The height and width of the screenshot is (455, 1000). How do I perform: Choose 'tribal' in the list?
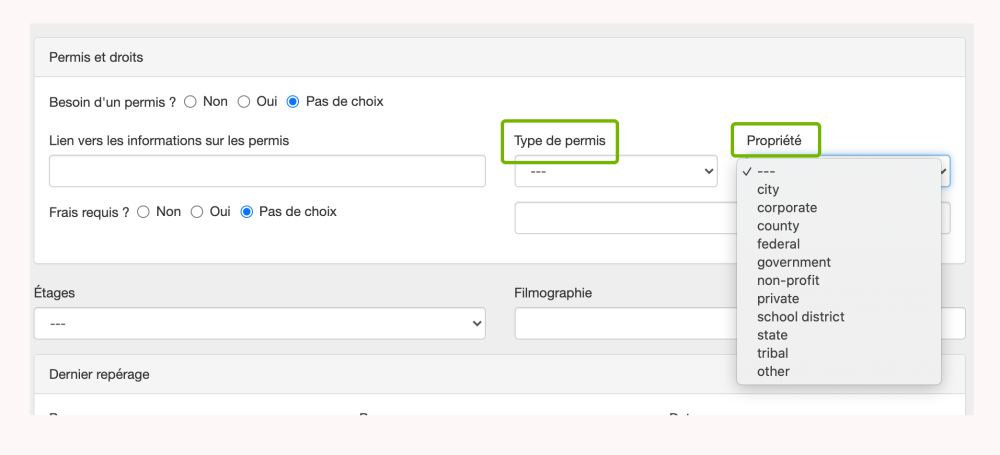[772, 353]
